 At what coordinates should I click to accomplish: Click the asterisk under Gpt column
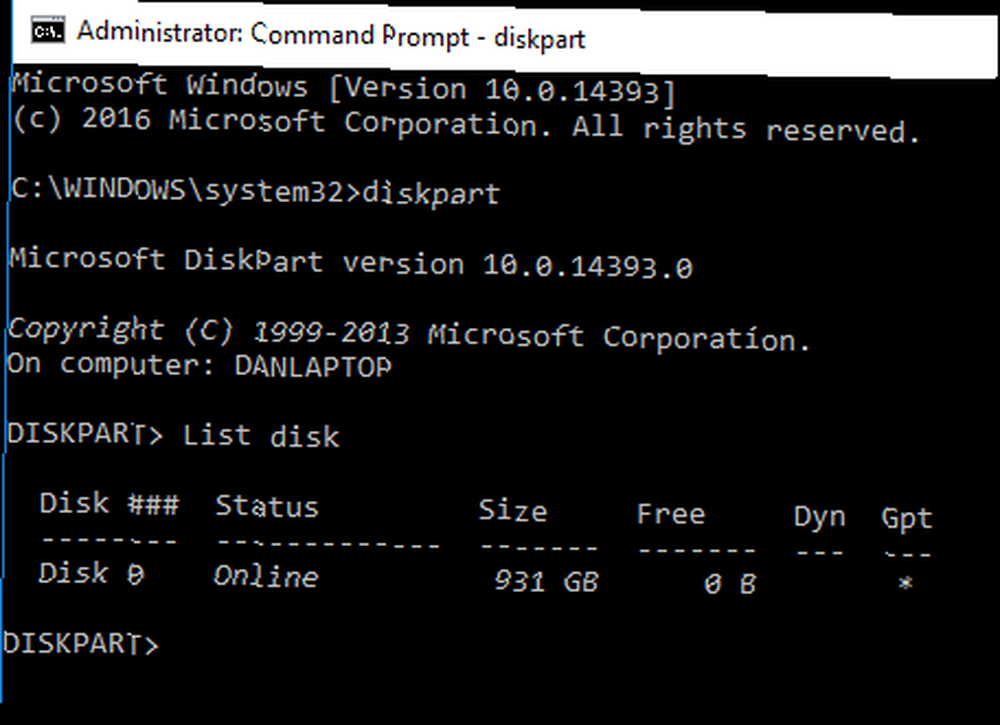pyautogui.click(x=905, y=583)
